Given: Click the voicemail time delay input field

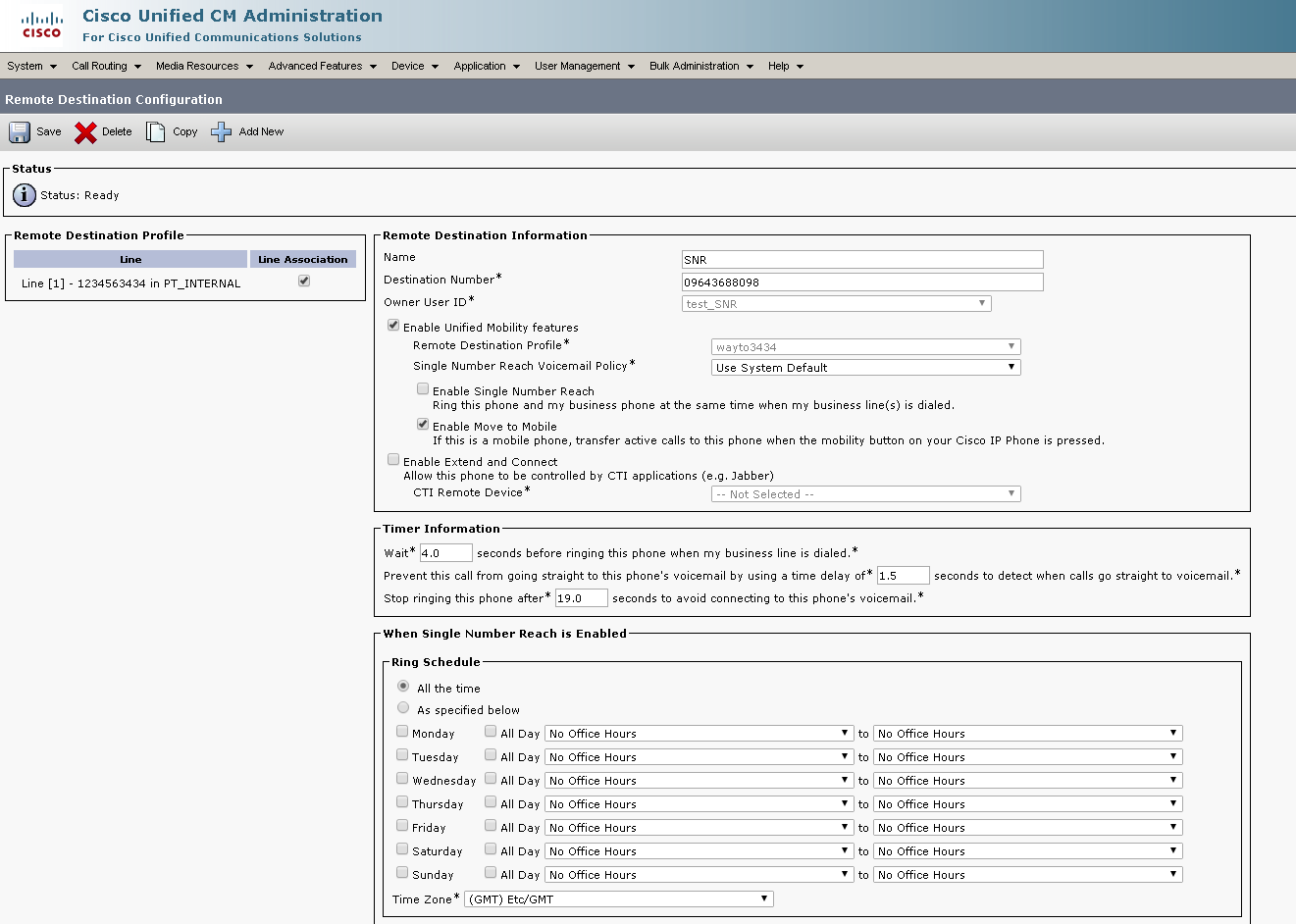Looking at the screenshot, I should click(904, 576).
